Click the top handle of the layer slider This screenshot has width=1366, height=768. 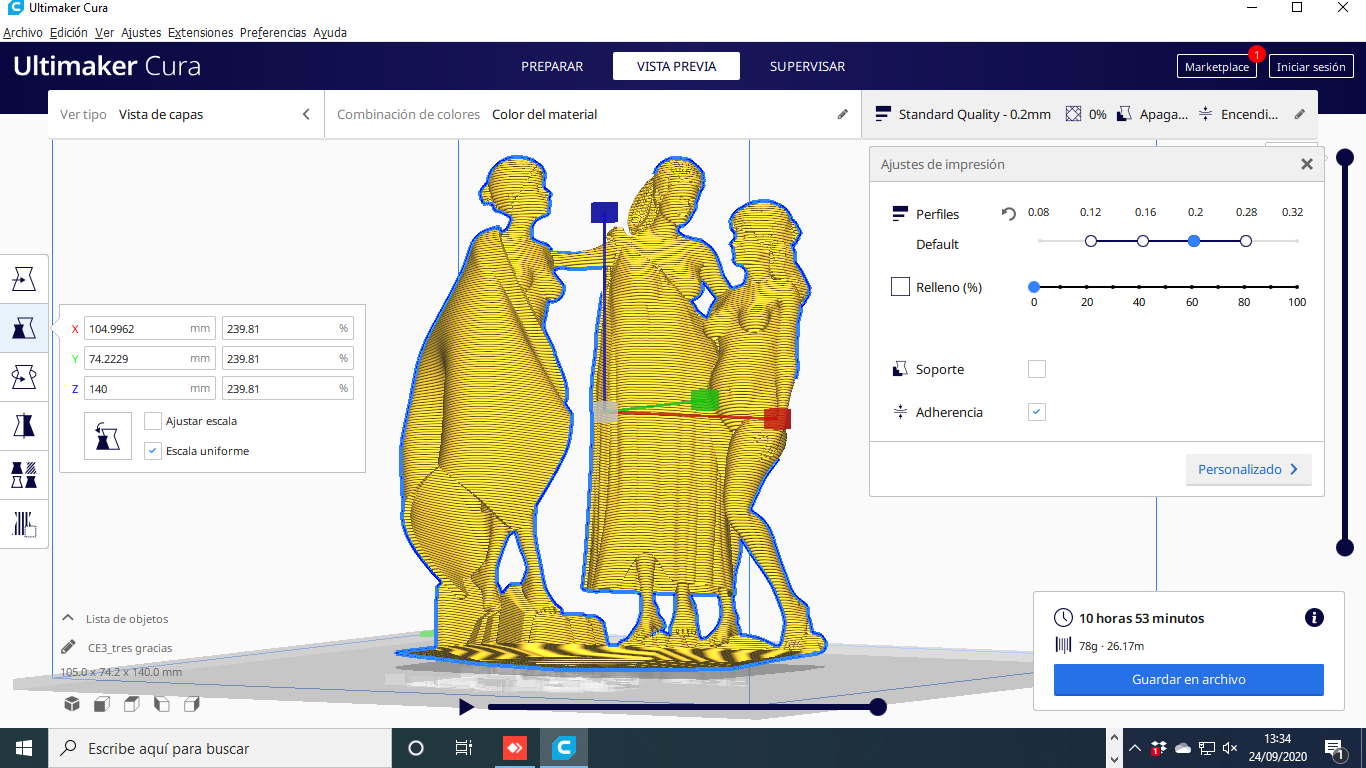1345,157
